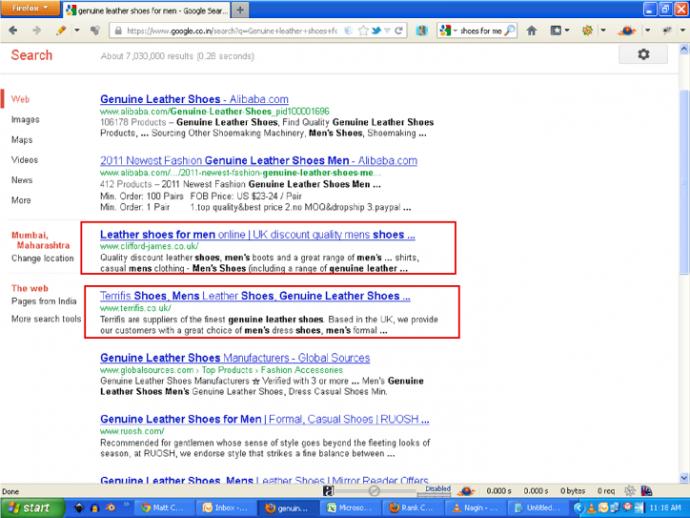Screen dimensions: 690x518
Task: Click the padlock quick launch icon
Action: click(94, 508)
